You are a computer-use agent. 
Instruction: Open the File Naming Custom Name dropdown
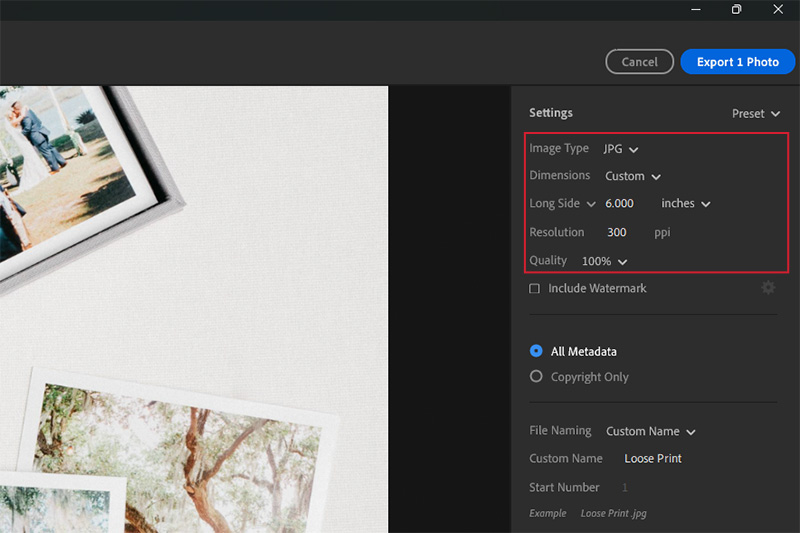[x=650, y=432]
